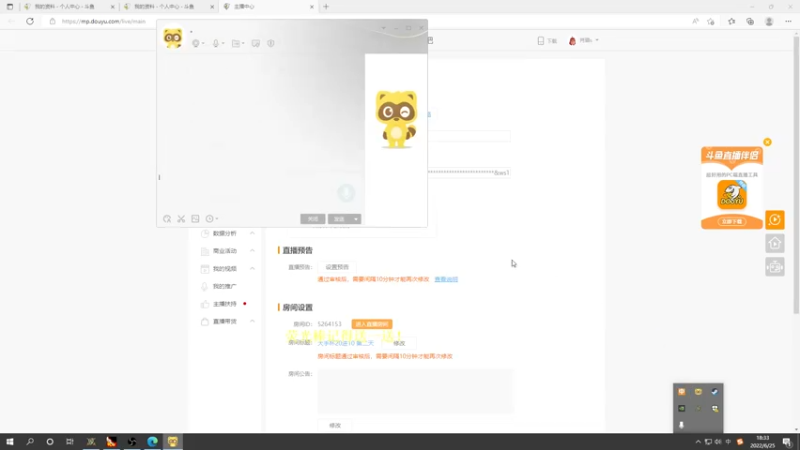Open Microsoft Edge from taskbar
The height and width of the screenshot is (450, 800).
pyautogui.click(x=152, y=442)
